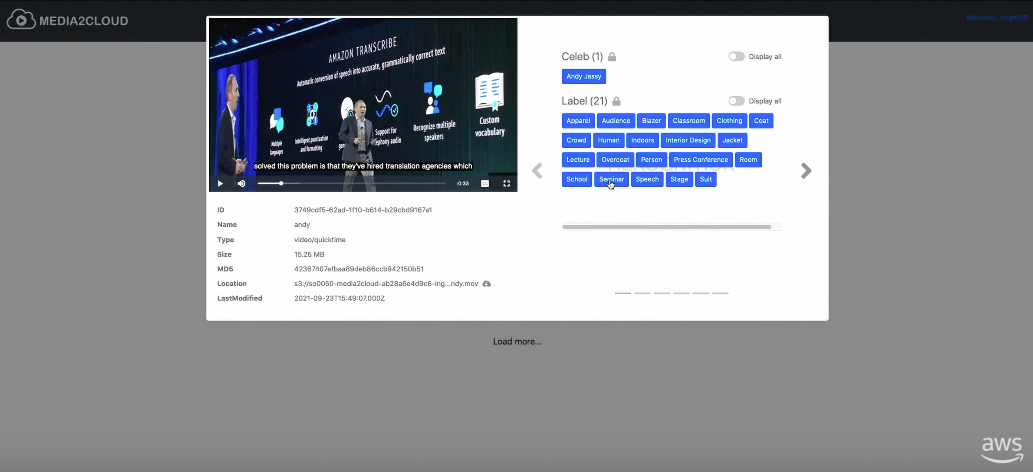This screenshot has height=472, width=1033.
Task: Click the Media2Cloud cloud logo
Action: point(20,20)
